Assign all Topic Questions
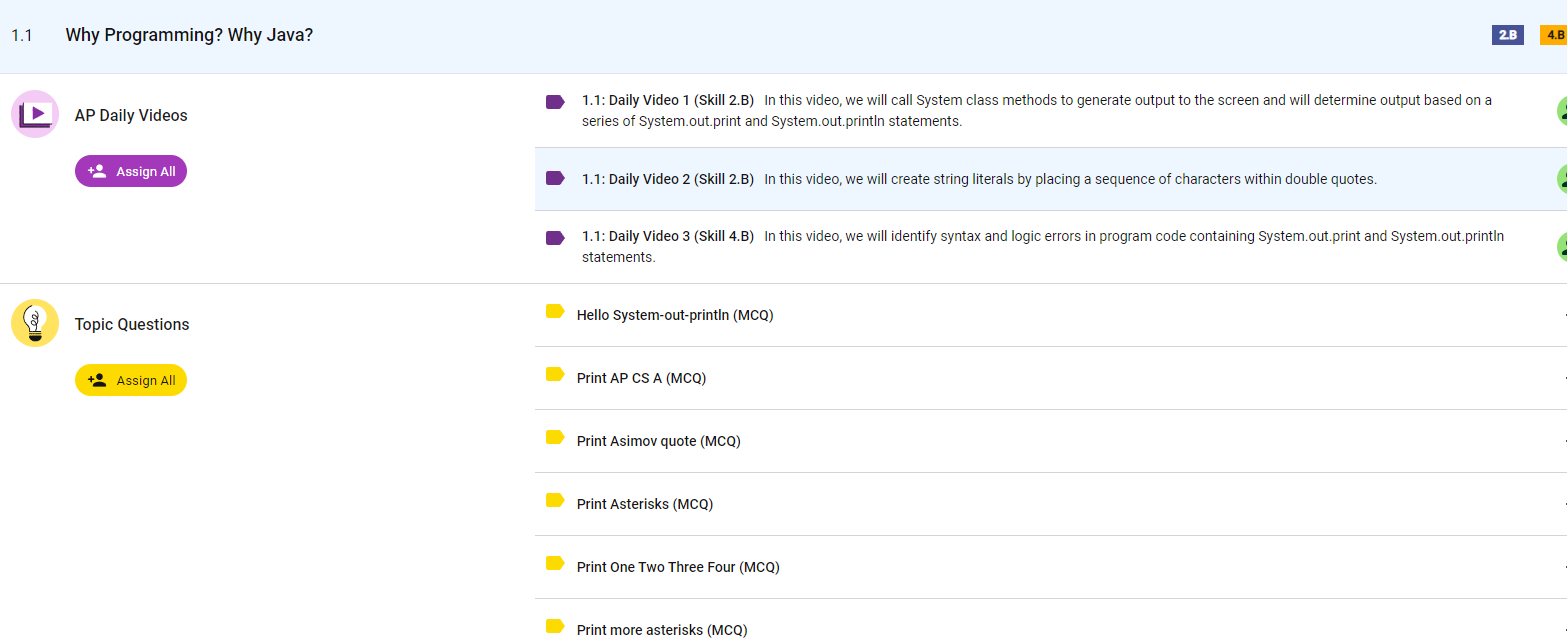This screenshot has width=1567, height=640. pos(131,381)
